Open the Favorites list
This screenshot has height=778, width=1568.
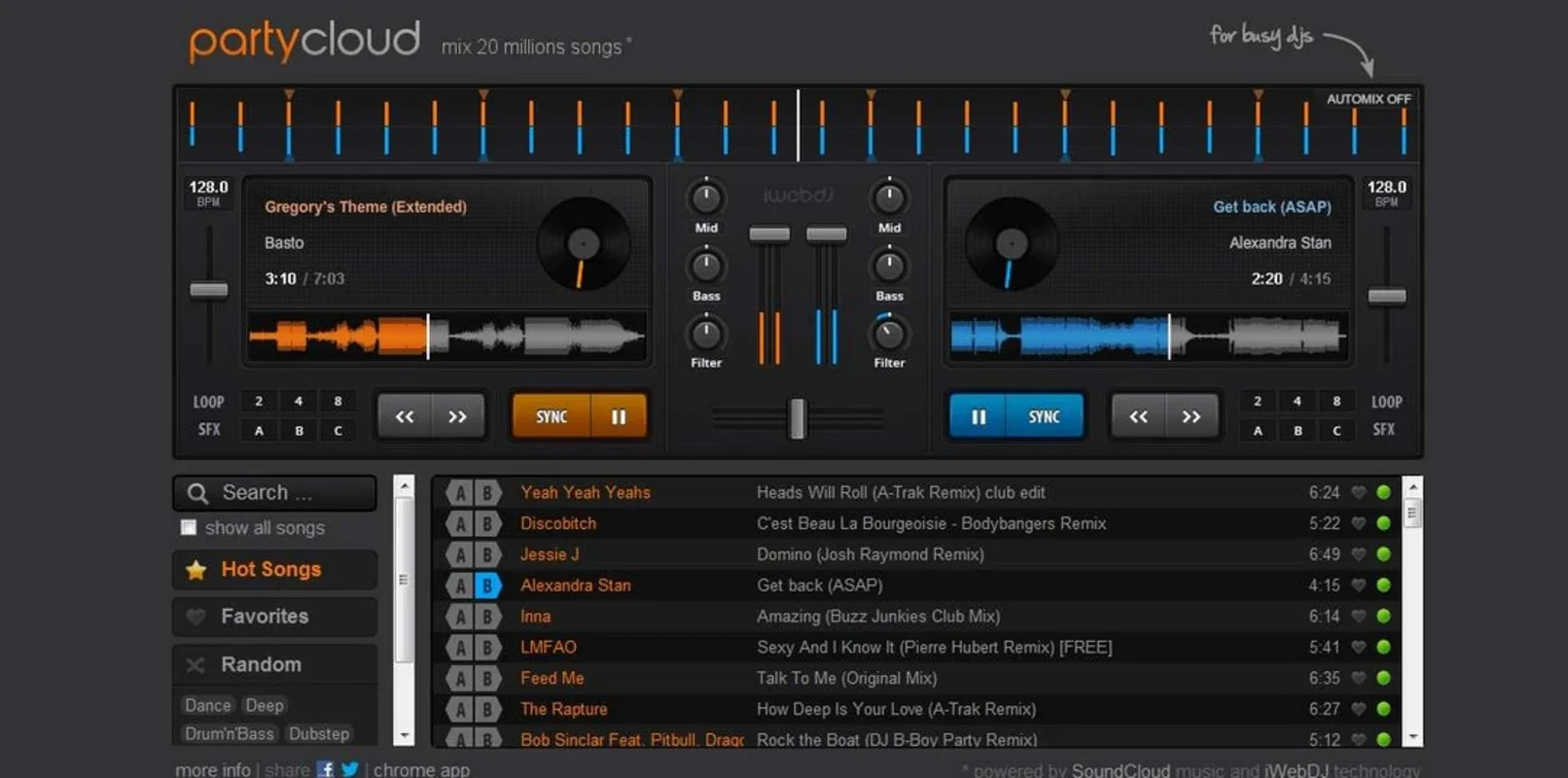coord(275,617)
